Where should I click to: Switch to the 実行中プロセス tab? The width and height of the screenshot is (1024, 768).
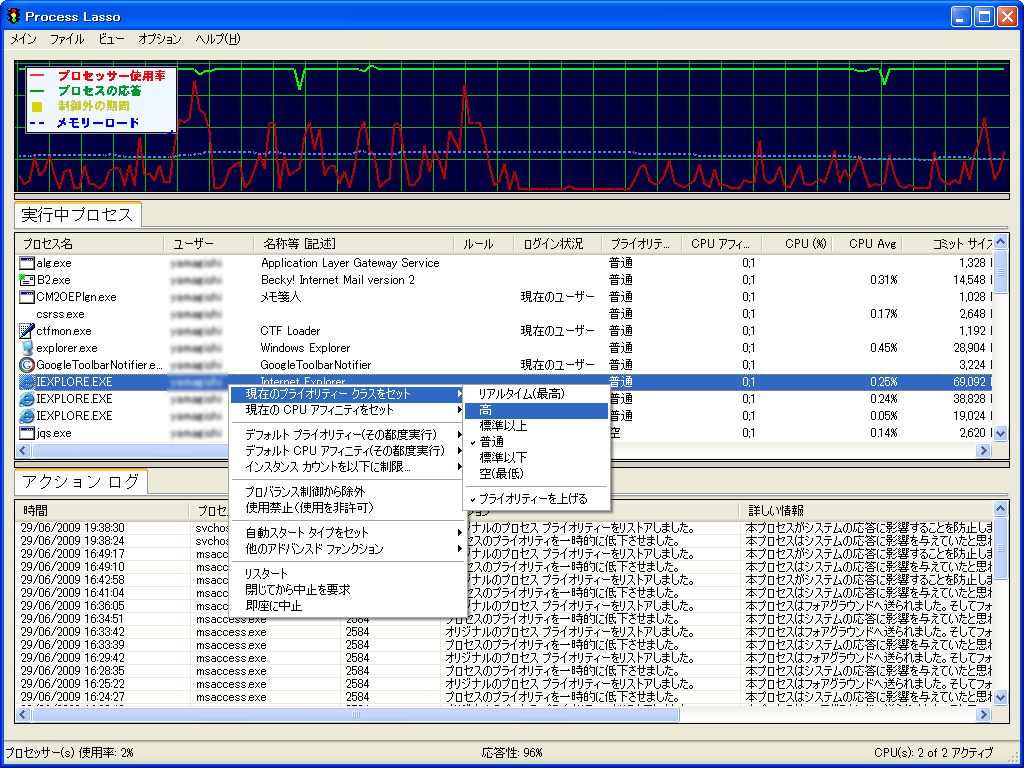coord(77,215)
